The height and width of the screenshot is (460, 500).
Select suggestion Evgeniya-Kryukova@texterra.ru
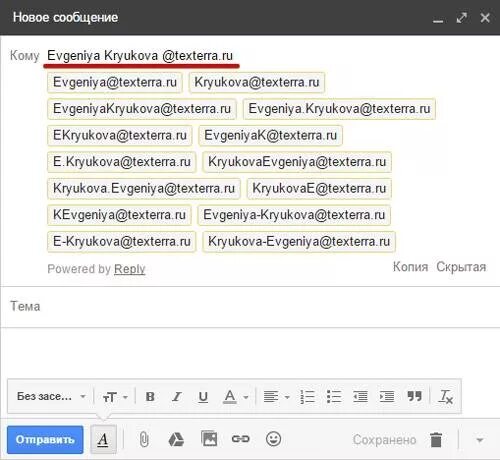(x=294, y=215)
